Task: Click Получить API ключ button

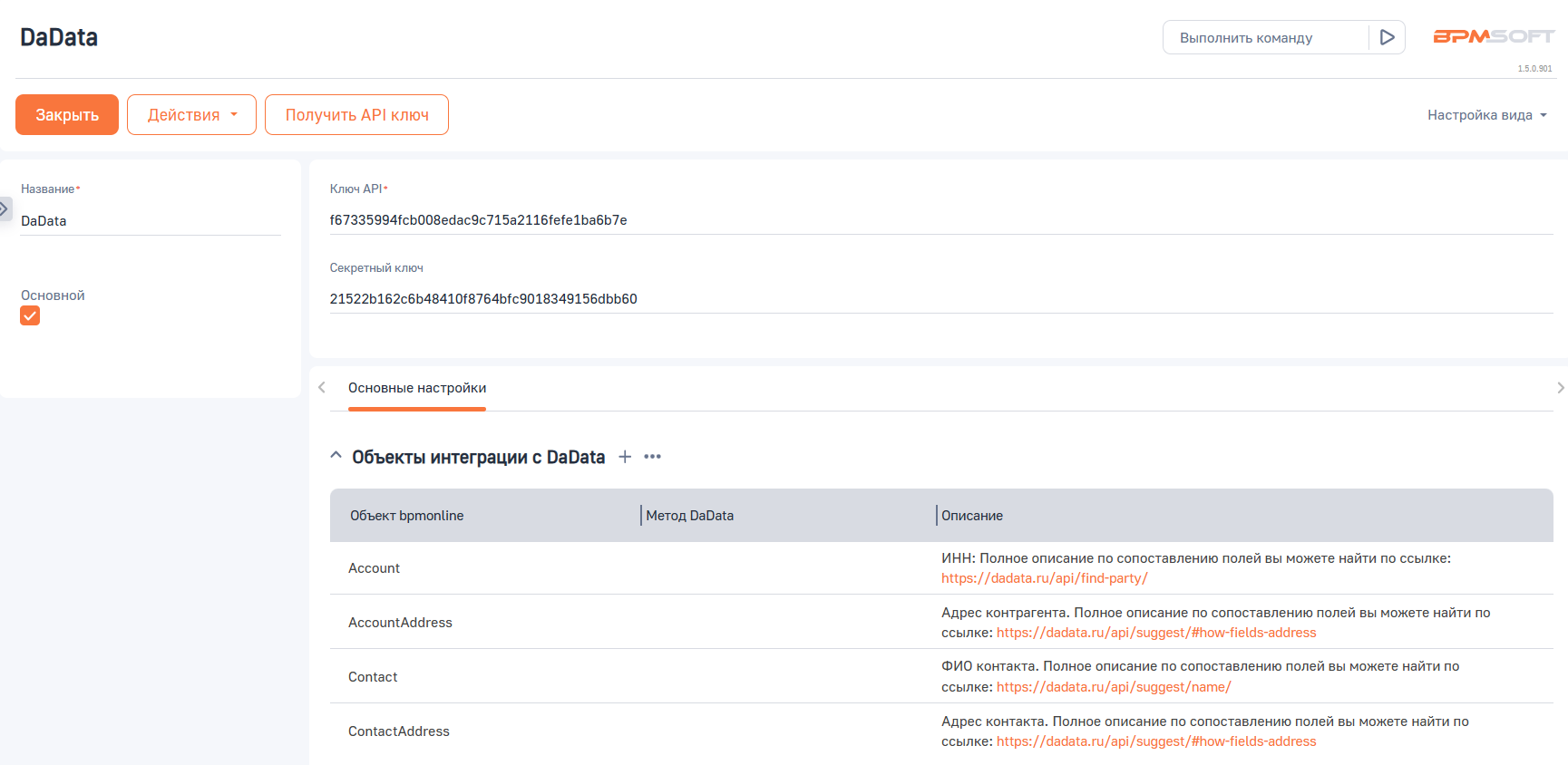Action: tap(356, 115)
